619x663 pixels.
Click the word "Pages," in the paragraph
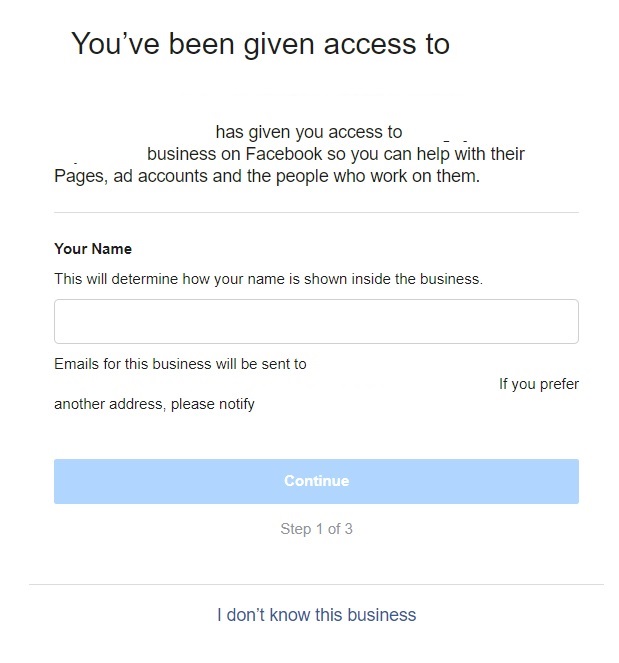pos(81,177)
